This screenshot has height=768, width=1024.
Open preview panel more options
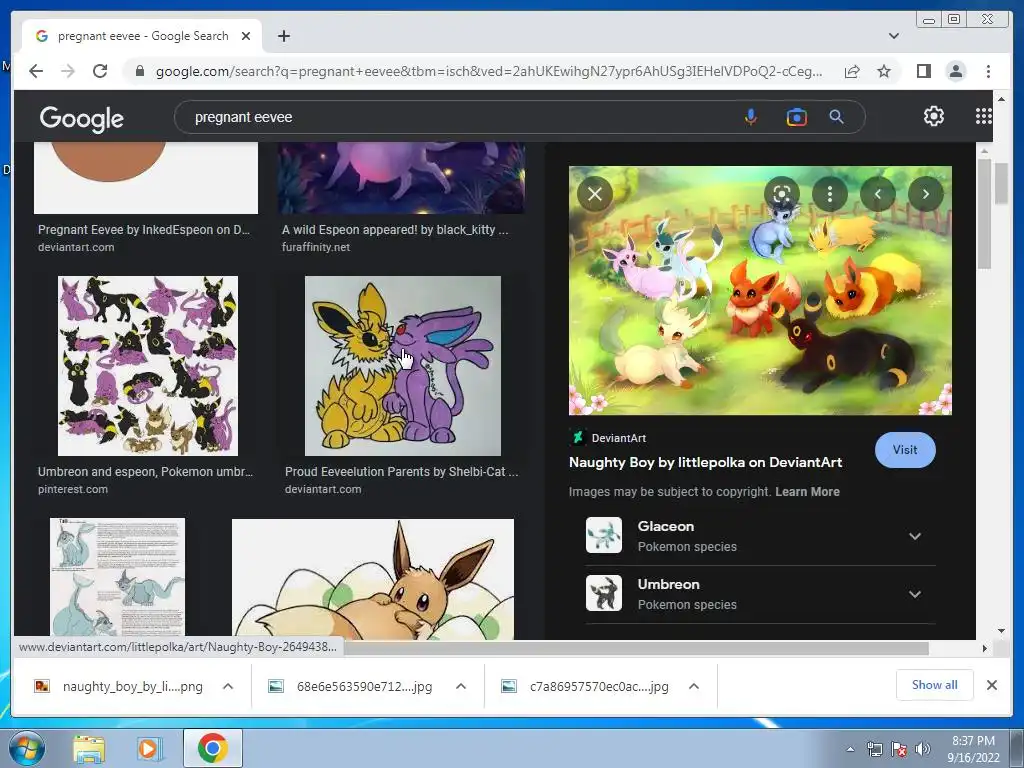coord(829,194)
